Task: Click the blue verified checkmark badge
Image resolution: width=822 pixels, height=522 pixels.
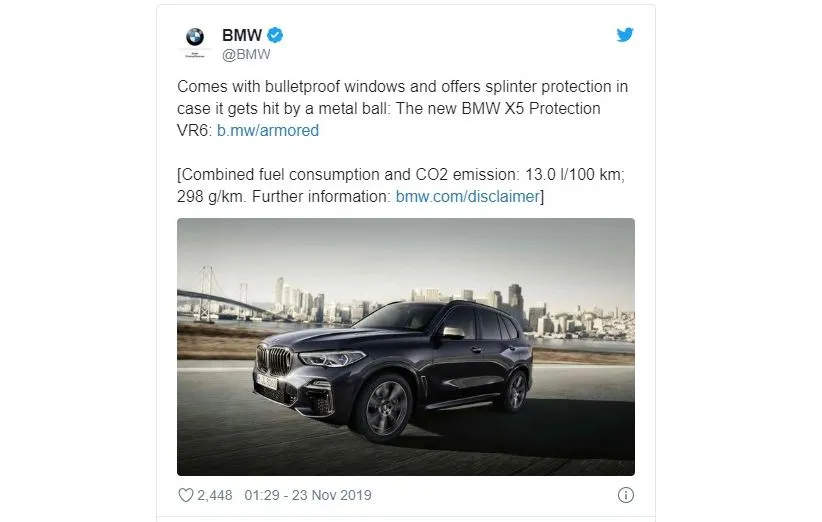Action: tap(275, 35)
